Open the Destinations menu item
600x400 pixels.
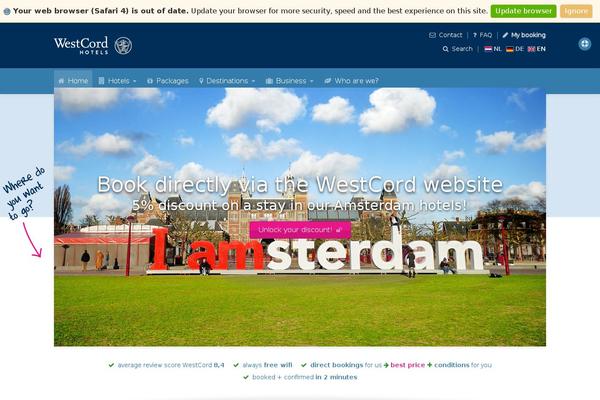227,81
